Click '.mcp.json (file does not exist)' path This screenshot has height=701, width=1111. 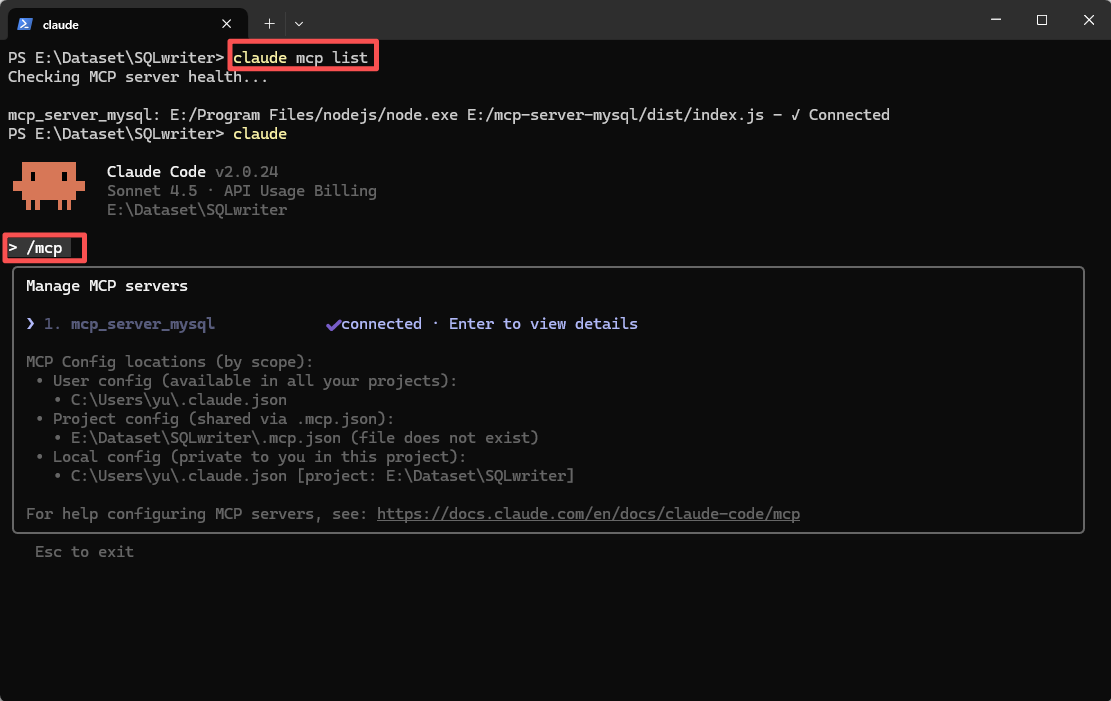(305, 438)
